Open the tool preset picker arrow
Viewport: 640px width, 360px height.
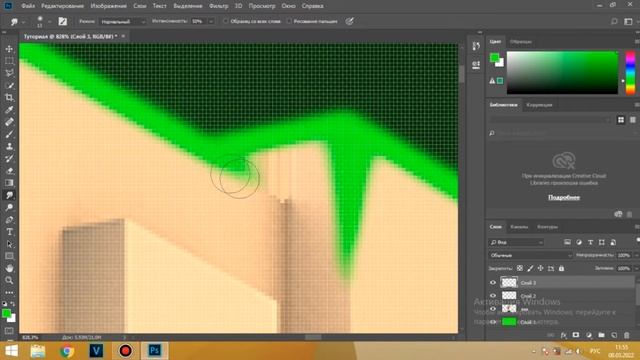point(24,22)
